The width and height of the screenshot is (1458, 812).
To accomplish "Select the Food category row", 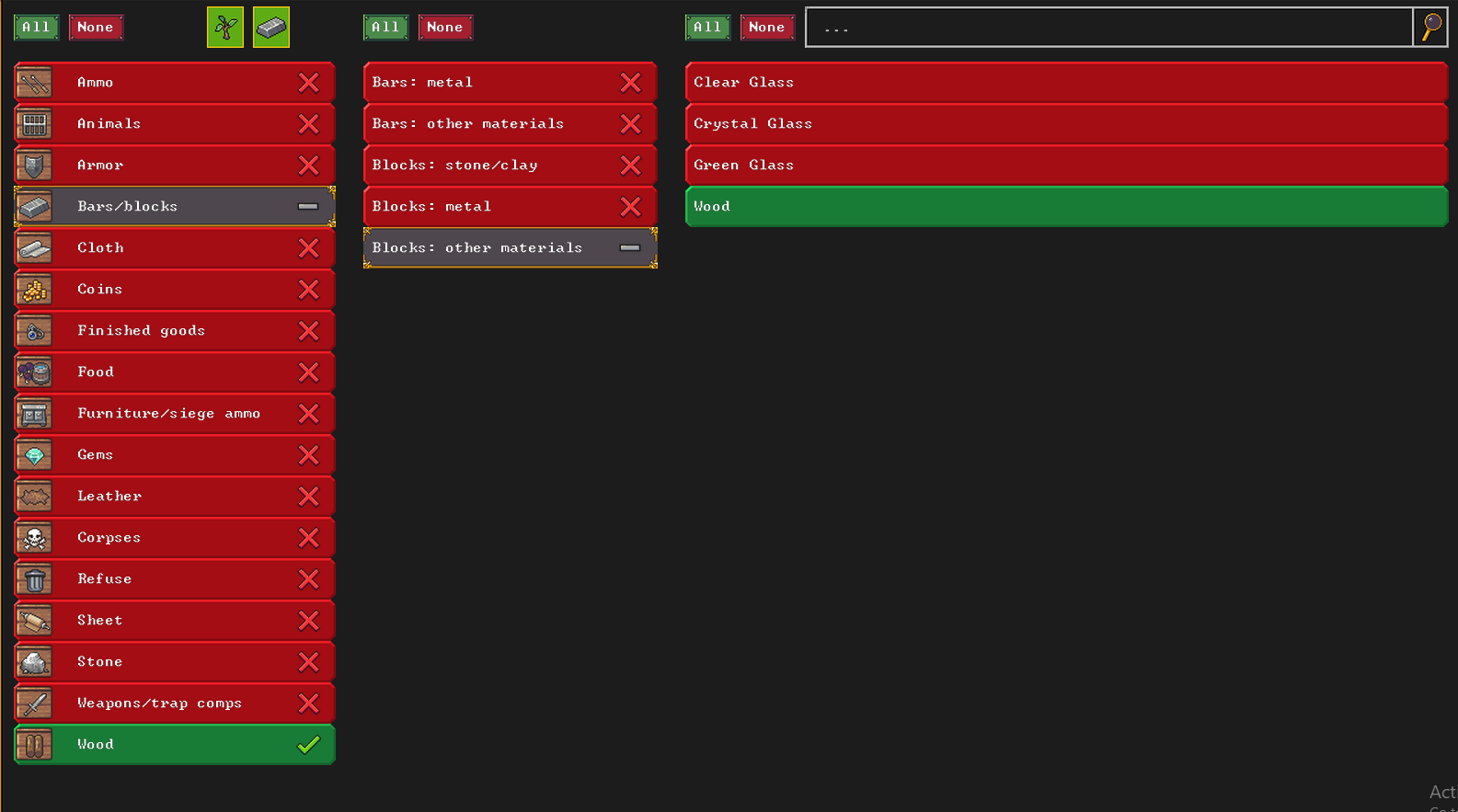I will click(175, 372).
